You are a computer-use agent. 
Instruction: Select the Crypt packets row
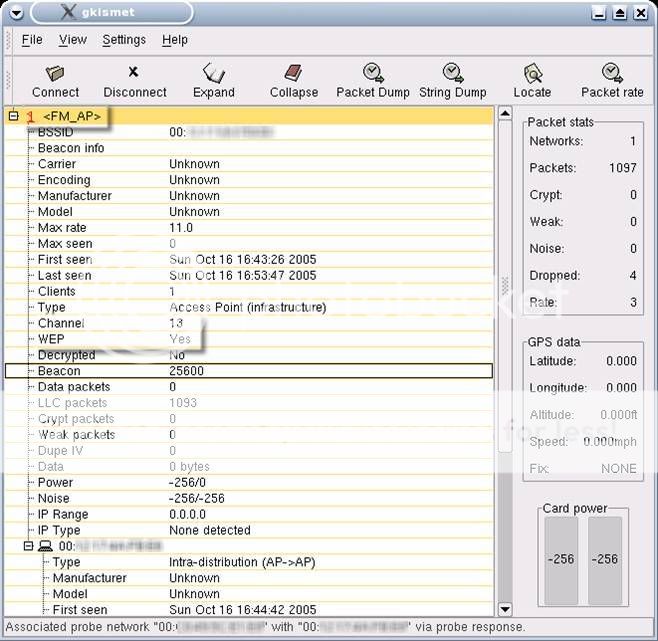249,419
